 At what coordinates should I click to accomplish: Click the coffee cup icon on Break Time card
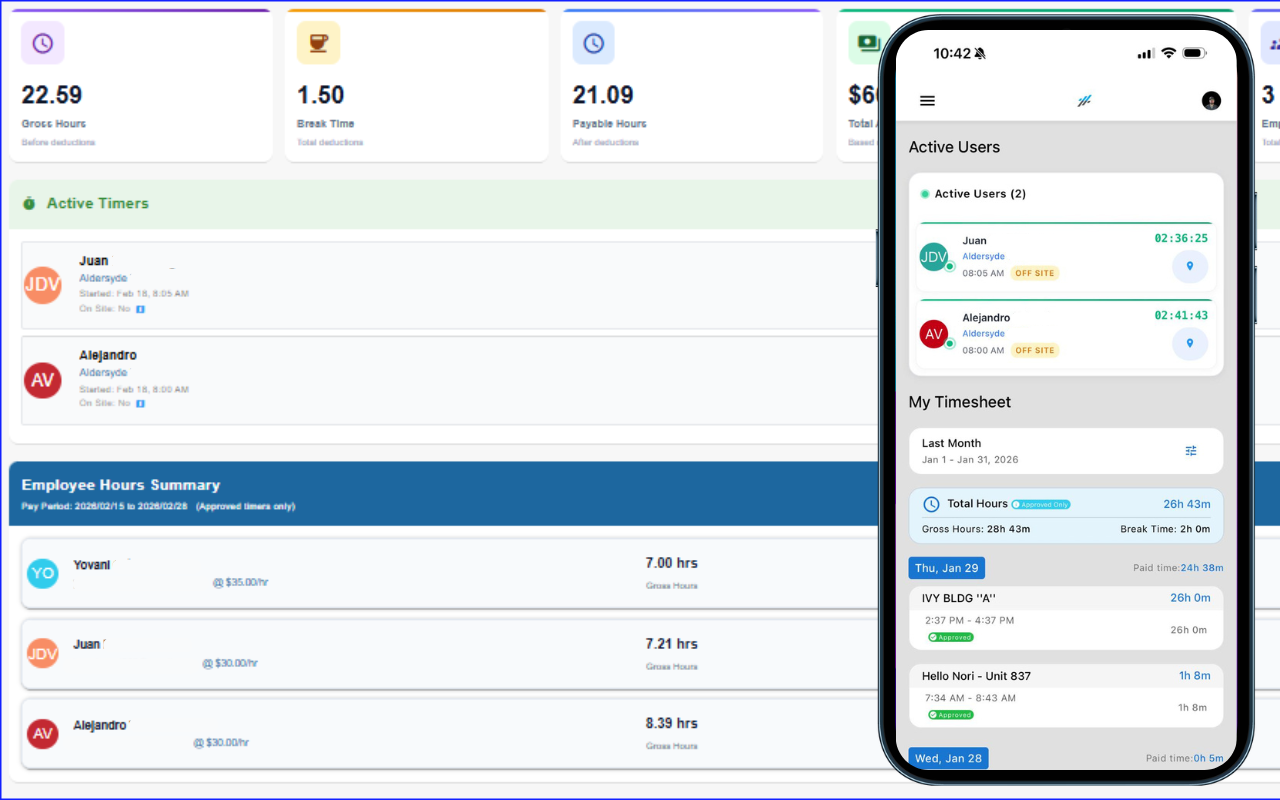pyautogui.click(x=318, y=42)
